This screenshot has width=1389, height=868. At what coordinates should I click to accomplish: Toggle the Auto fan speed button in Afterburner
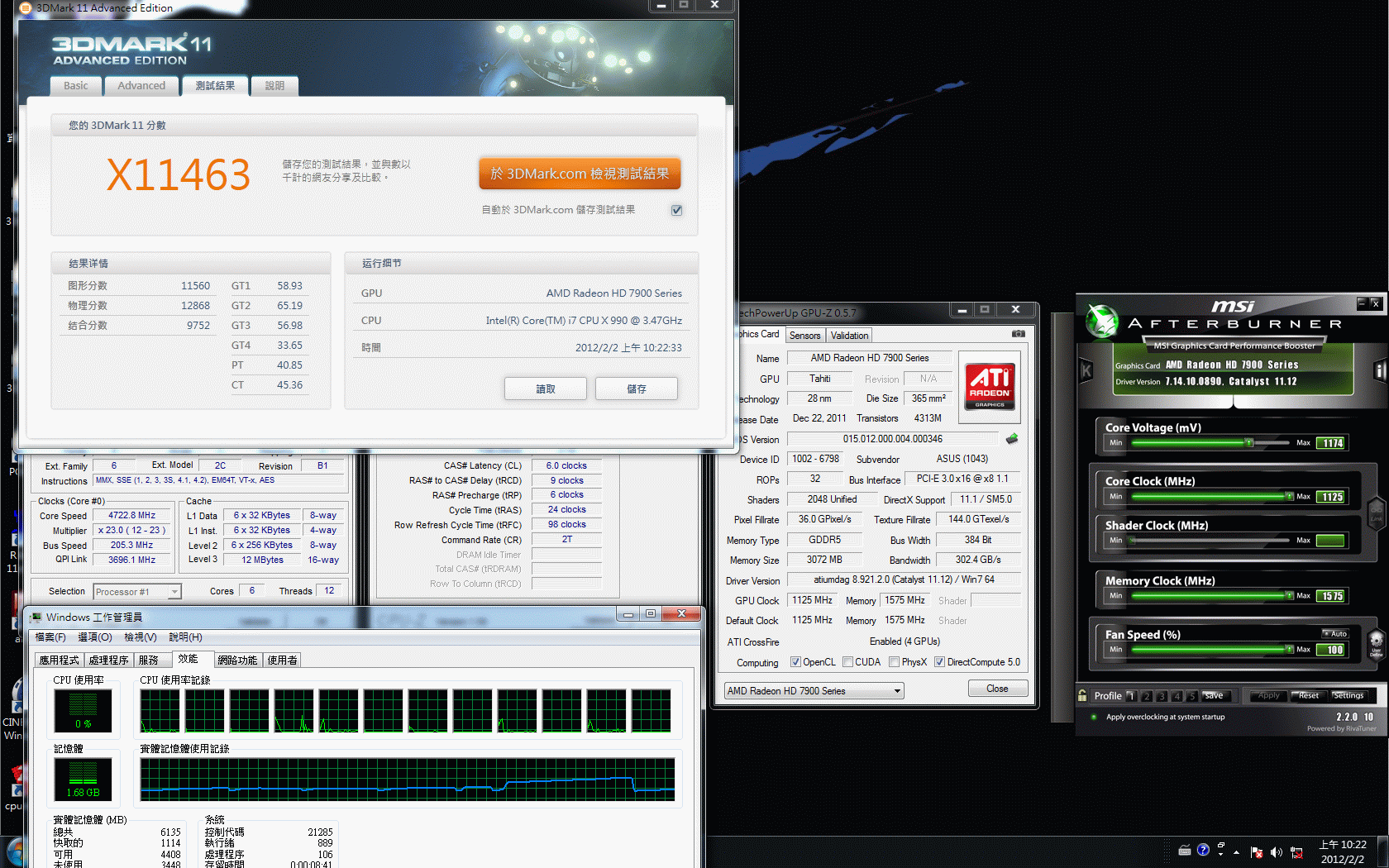pos(1335,633)
